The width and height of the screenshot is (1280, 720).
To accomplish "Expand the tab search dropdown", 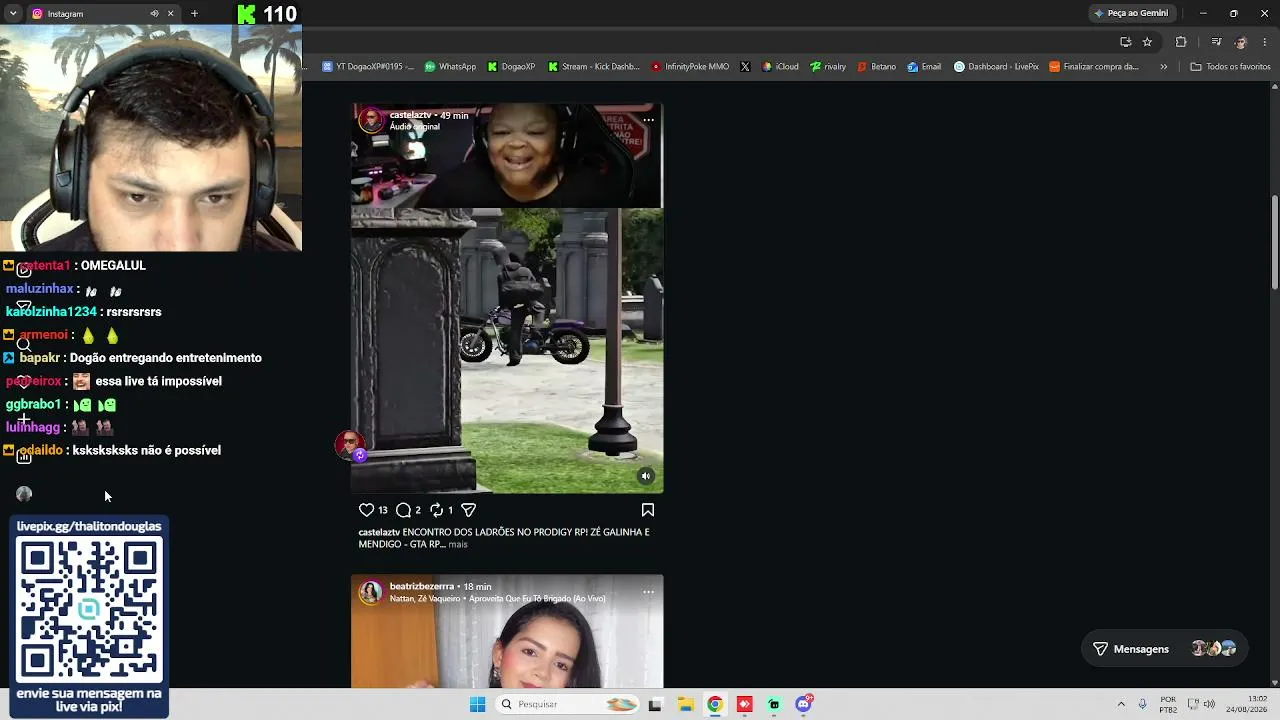I will [13, 14].
